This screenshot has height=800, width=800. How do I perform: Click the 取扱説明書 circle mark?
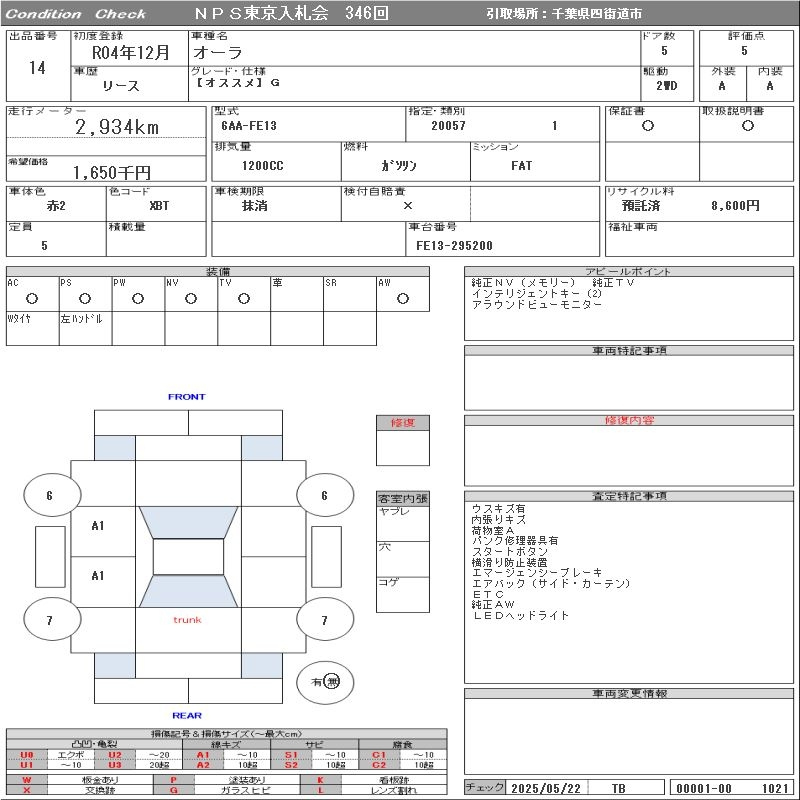click(747, 126)
